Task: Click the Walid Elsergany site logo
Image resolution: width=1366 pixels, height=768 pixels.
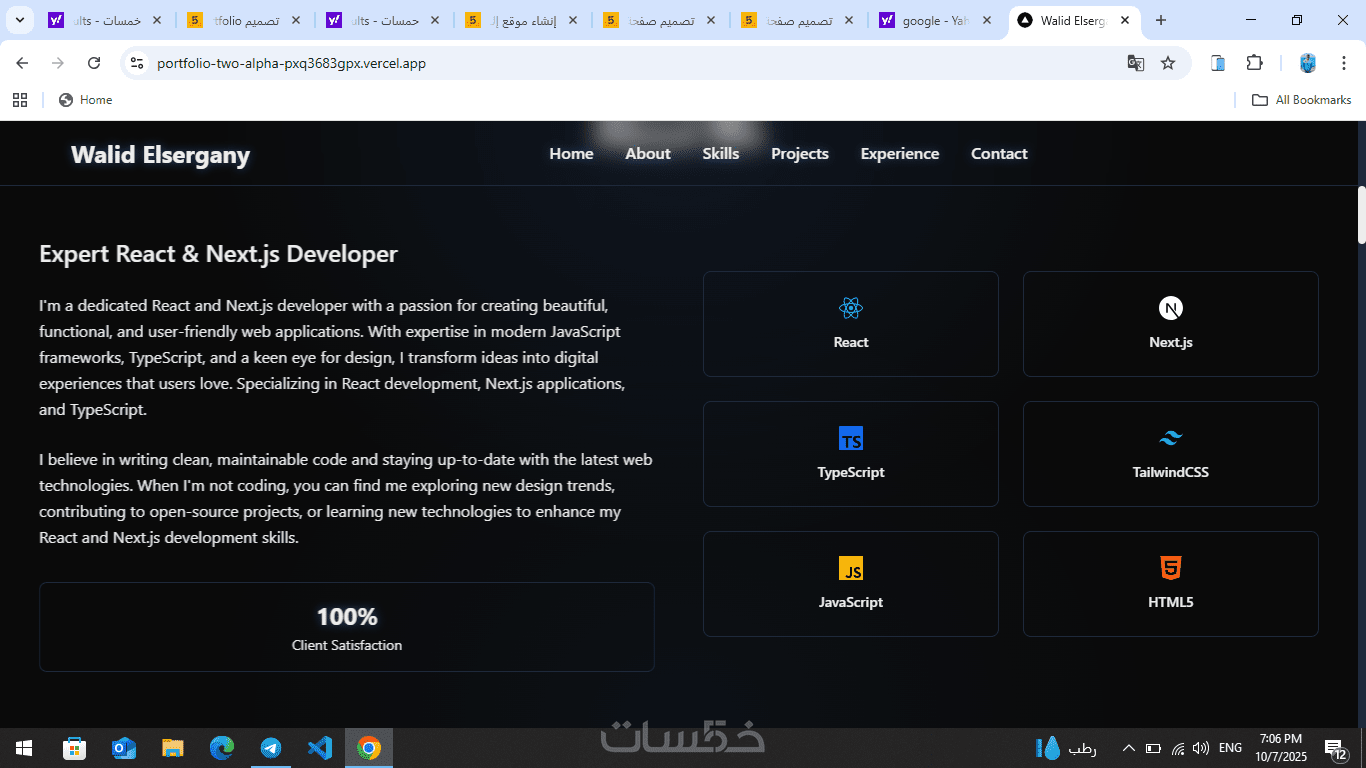Action: pos(160,155)
